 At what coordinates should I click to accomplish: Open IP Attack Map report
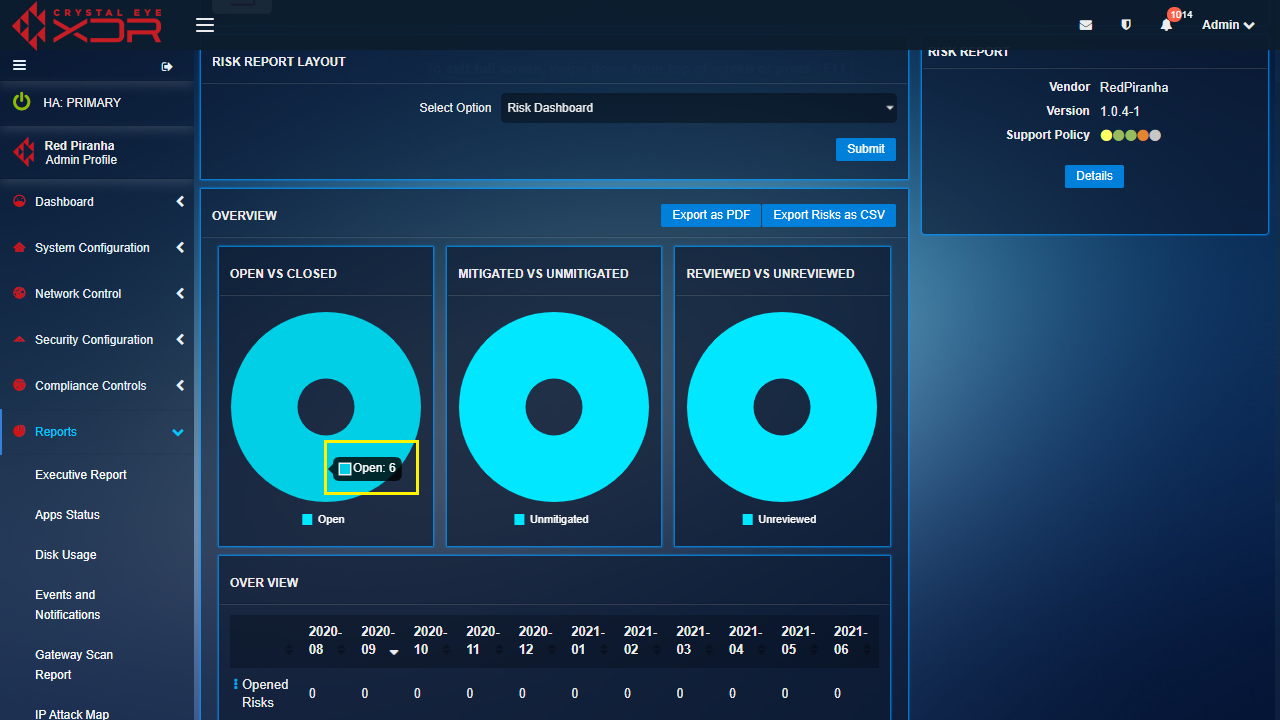click(72, 713)
